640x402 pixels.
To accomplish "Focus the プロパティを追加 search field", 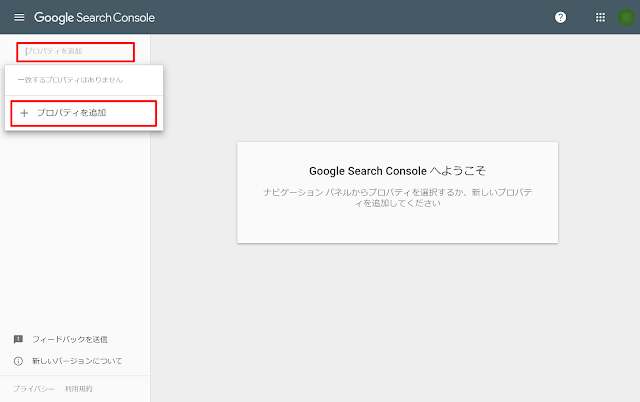I will [76, 52].
